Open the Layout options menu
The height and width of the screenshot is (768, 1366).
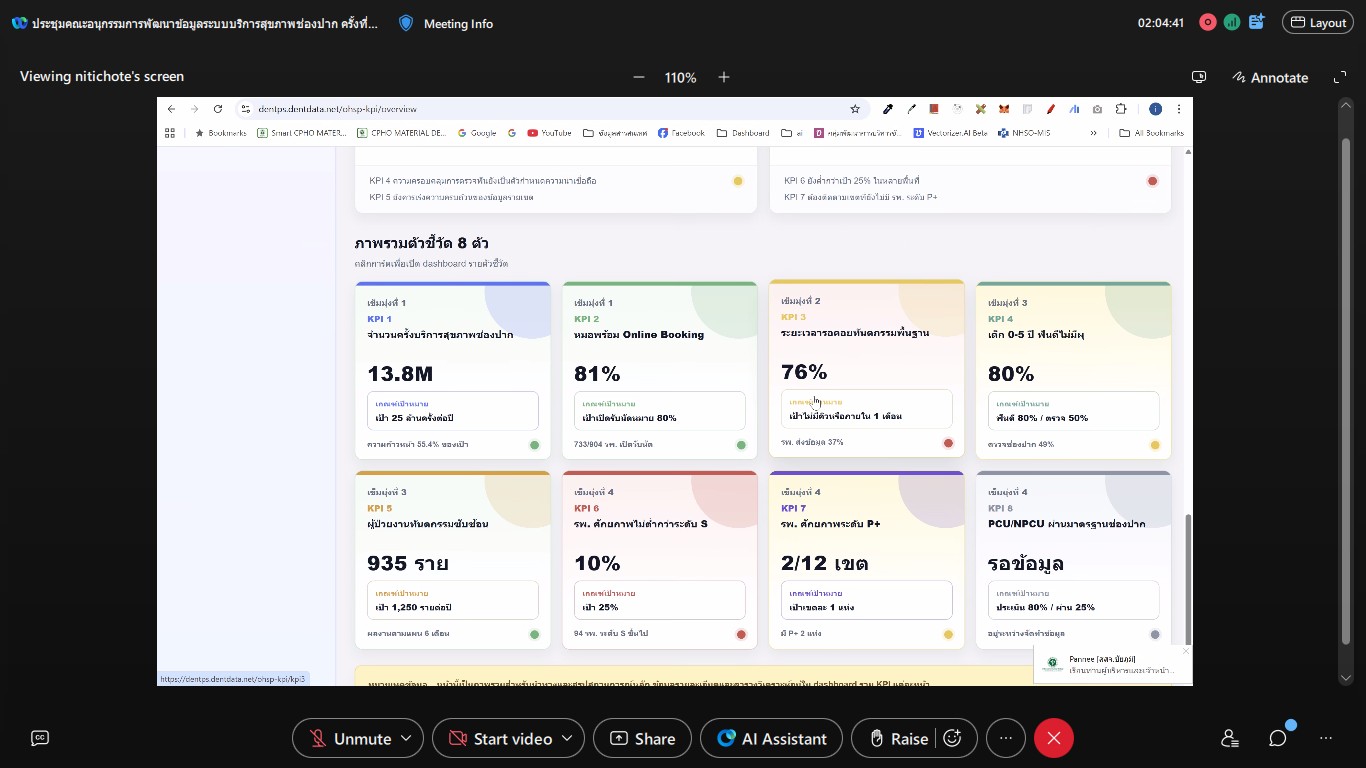[1318, 23]
